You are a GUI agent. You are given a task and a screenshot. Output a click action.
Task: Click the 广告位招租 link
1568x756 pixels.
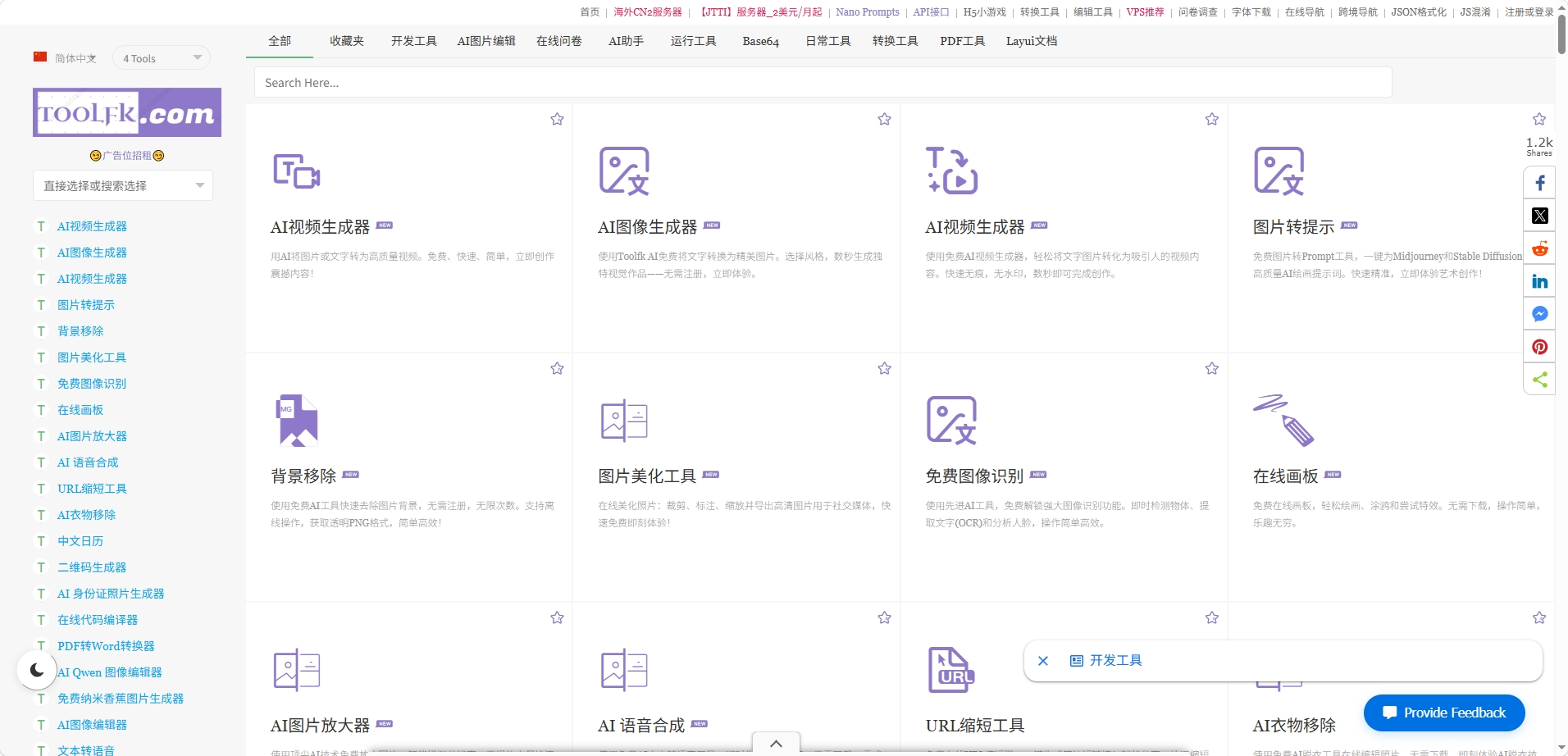[127, 155]
